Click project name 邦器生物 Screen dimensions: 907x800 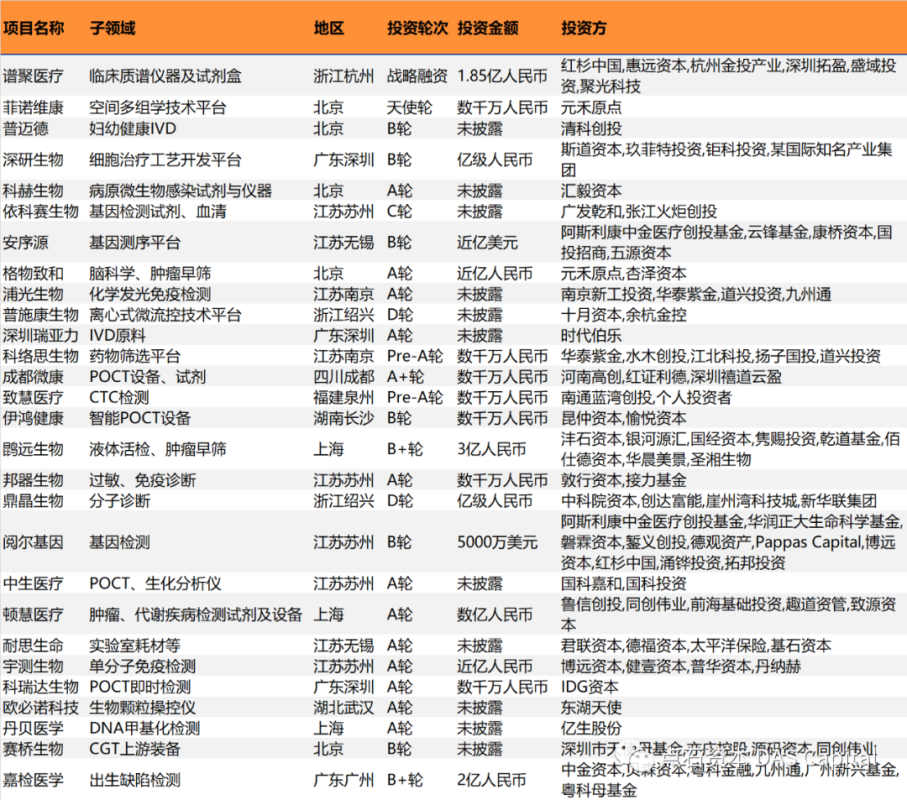(33, 481)
